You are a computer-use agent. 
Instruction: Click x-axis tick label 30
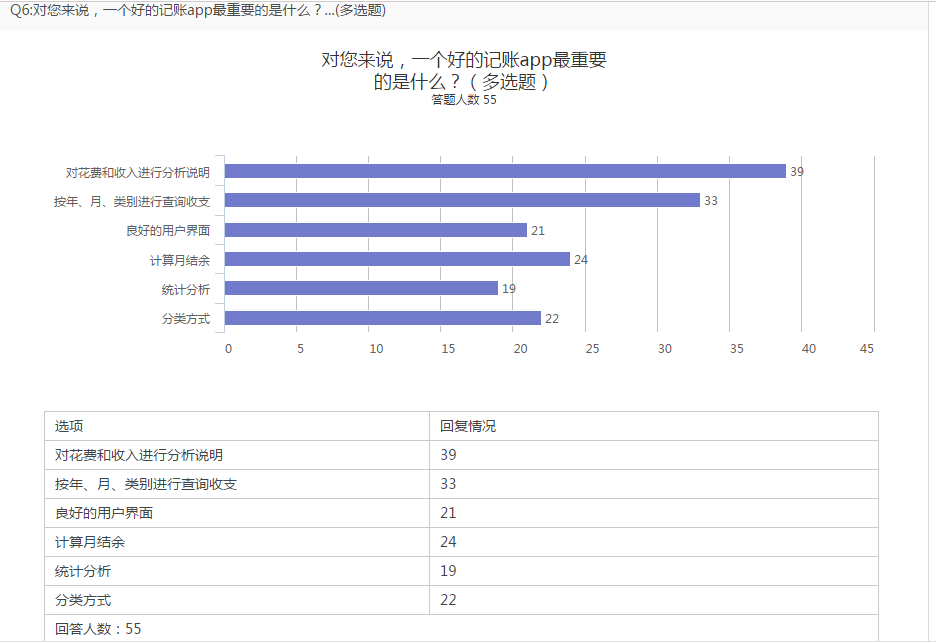coord(665,349)
